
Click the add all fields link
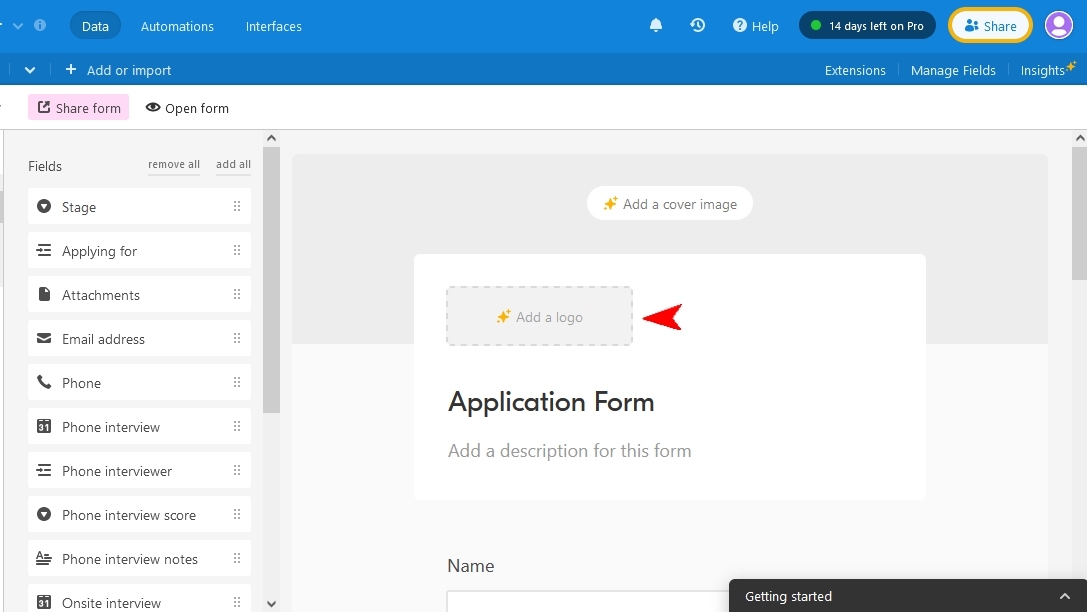[233, 165]
